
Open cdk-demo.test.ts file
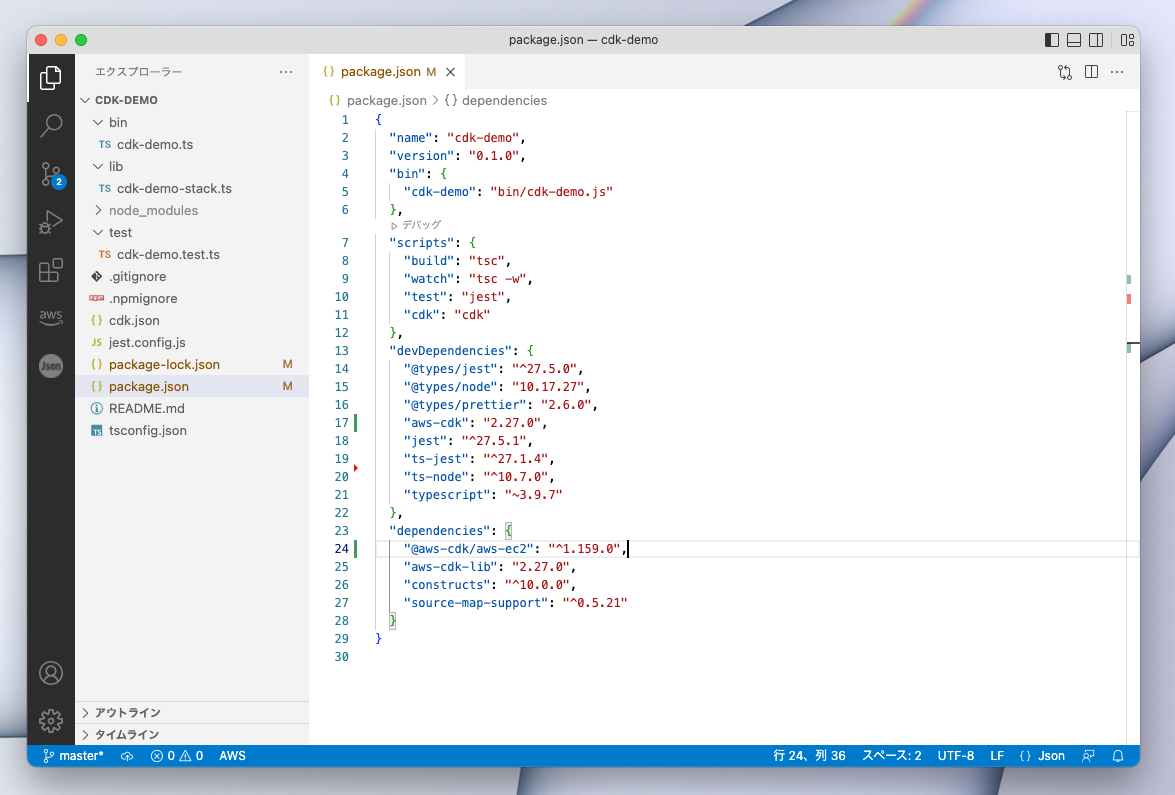tap(192, 255)
